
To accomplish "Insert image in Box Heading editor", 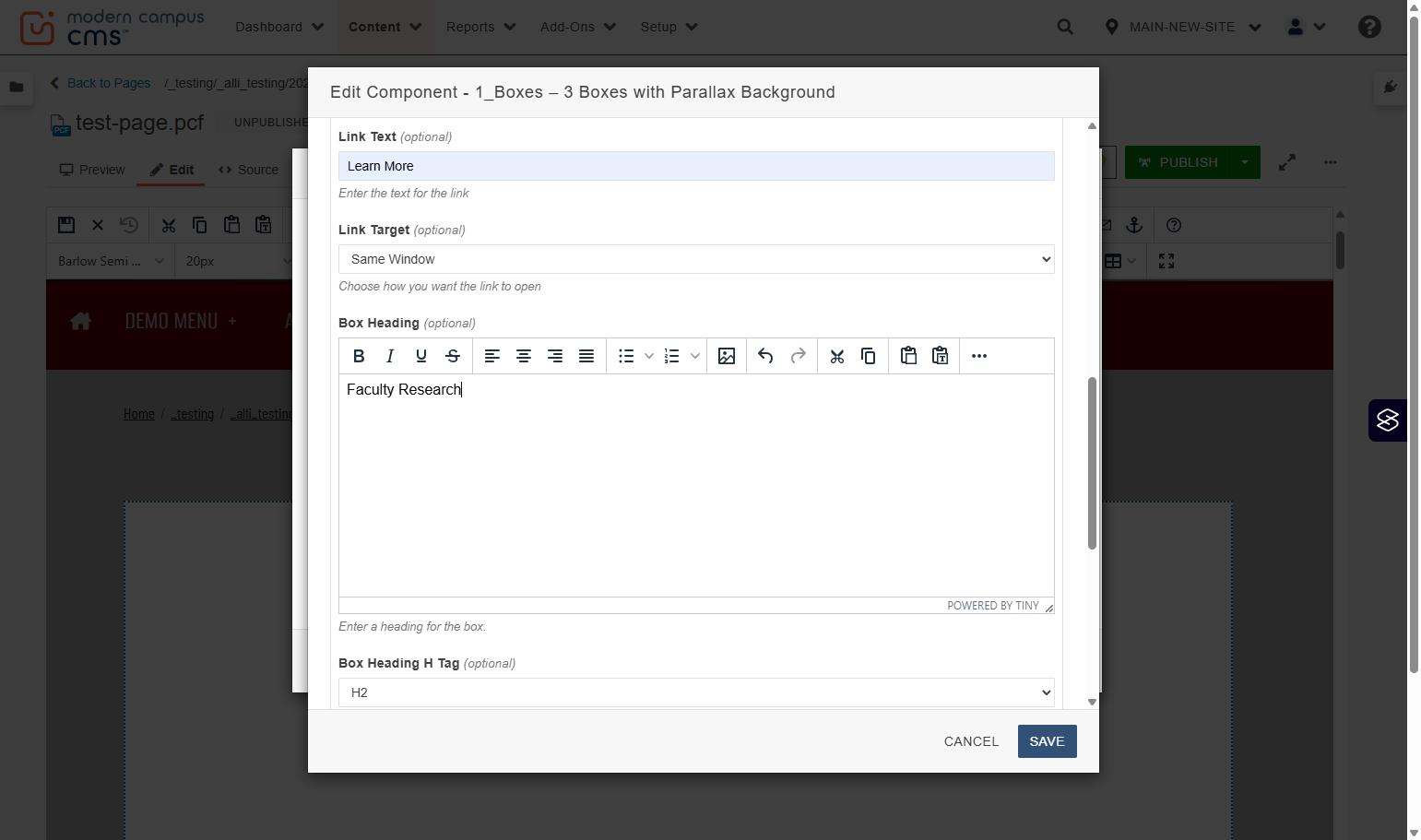I will 727,356.
